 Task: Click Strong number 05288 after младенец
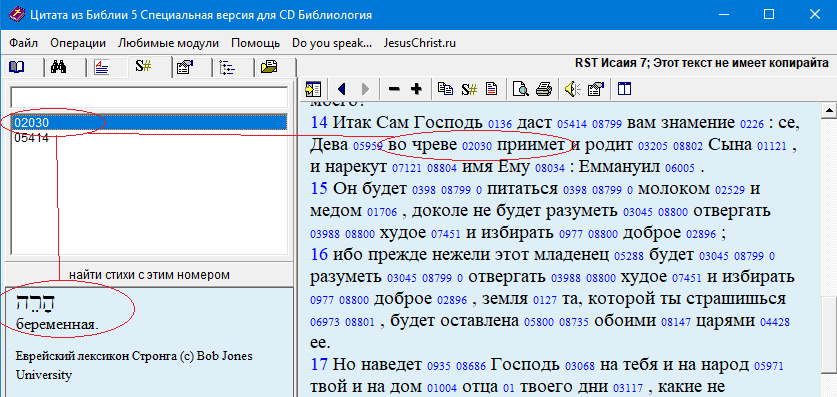point(629,256)
